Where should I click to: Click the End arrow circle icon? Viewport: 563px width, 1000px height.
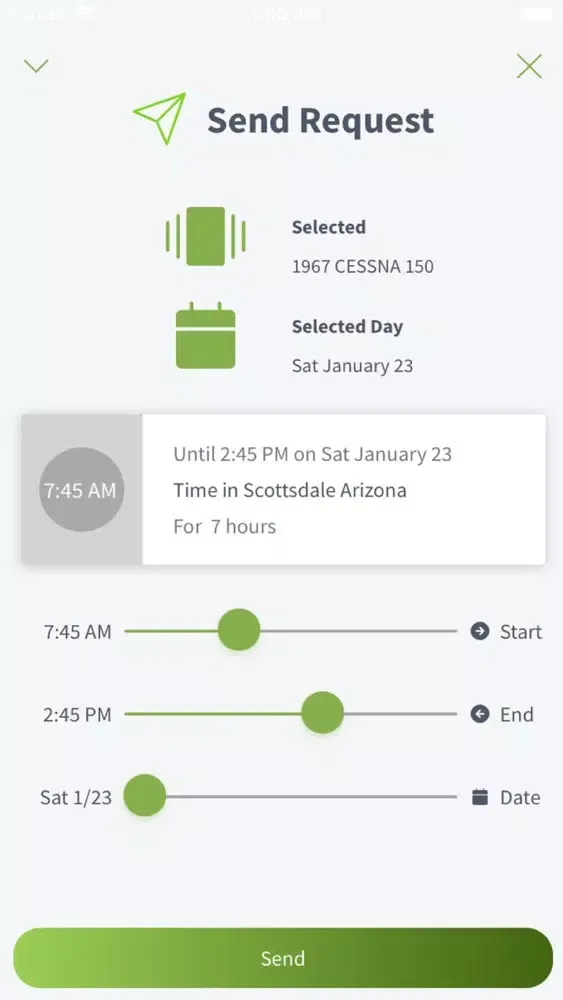[x=479, y=714]
